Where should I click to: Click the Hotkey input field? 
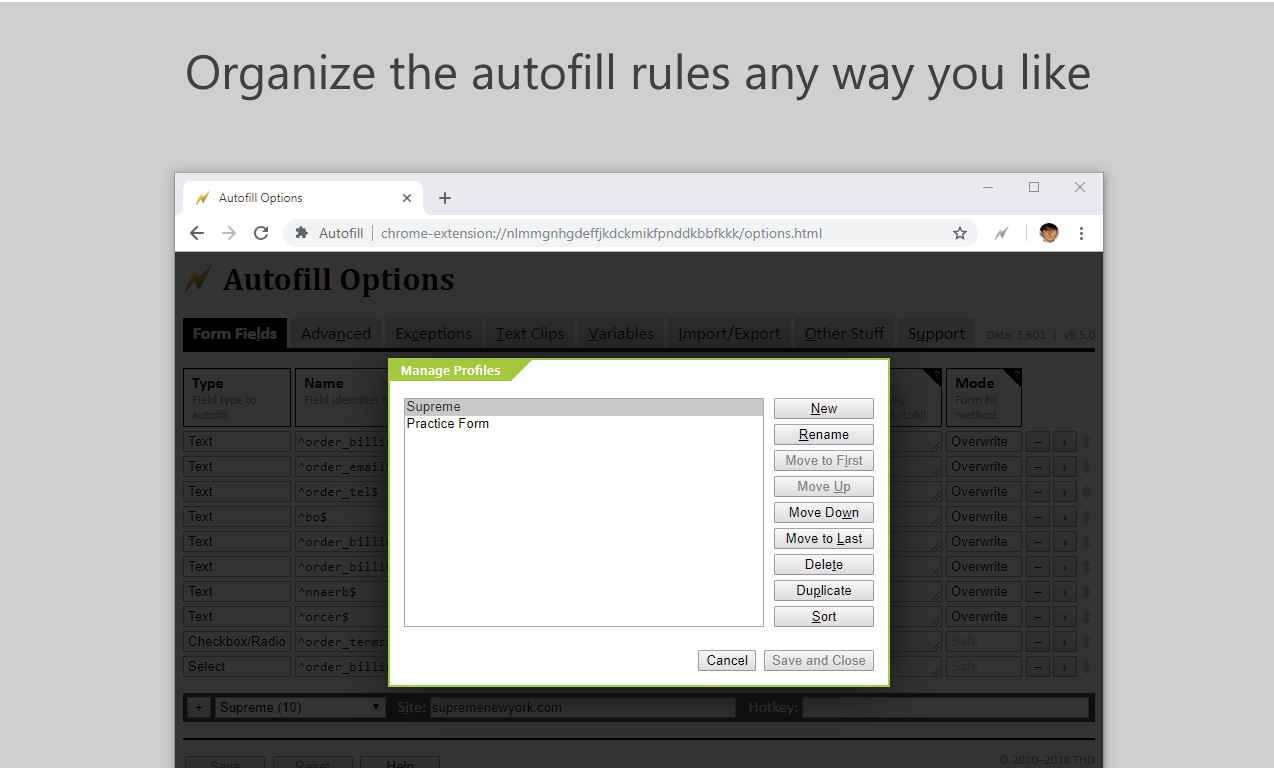945,707
